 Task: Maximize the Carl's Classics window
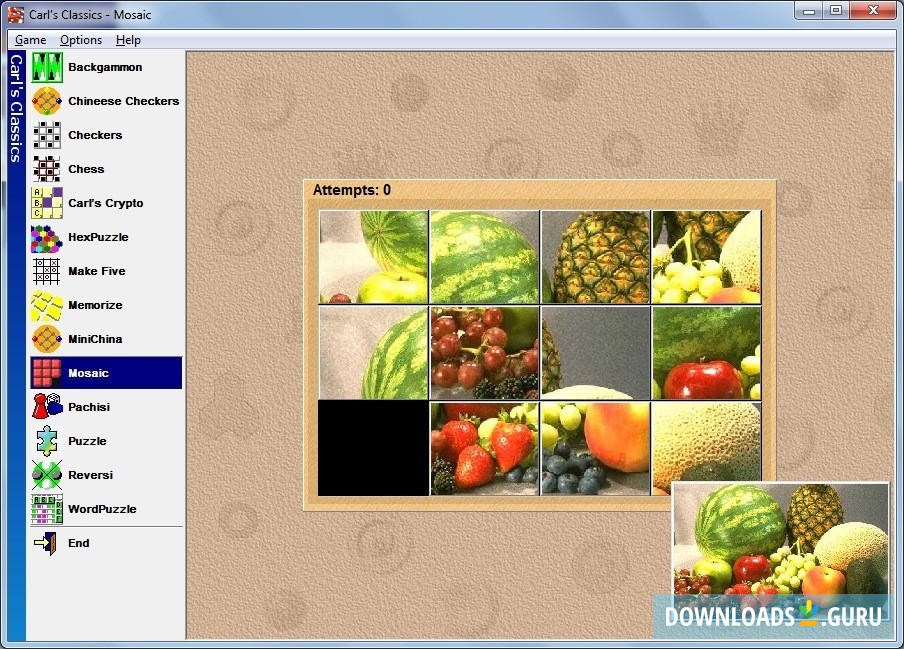click(x=836, y=10)
